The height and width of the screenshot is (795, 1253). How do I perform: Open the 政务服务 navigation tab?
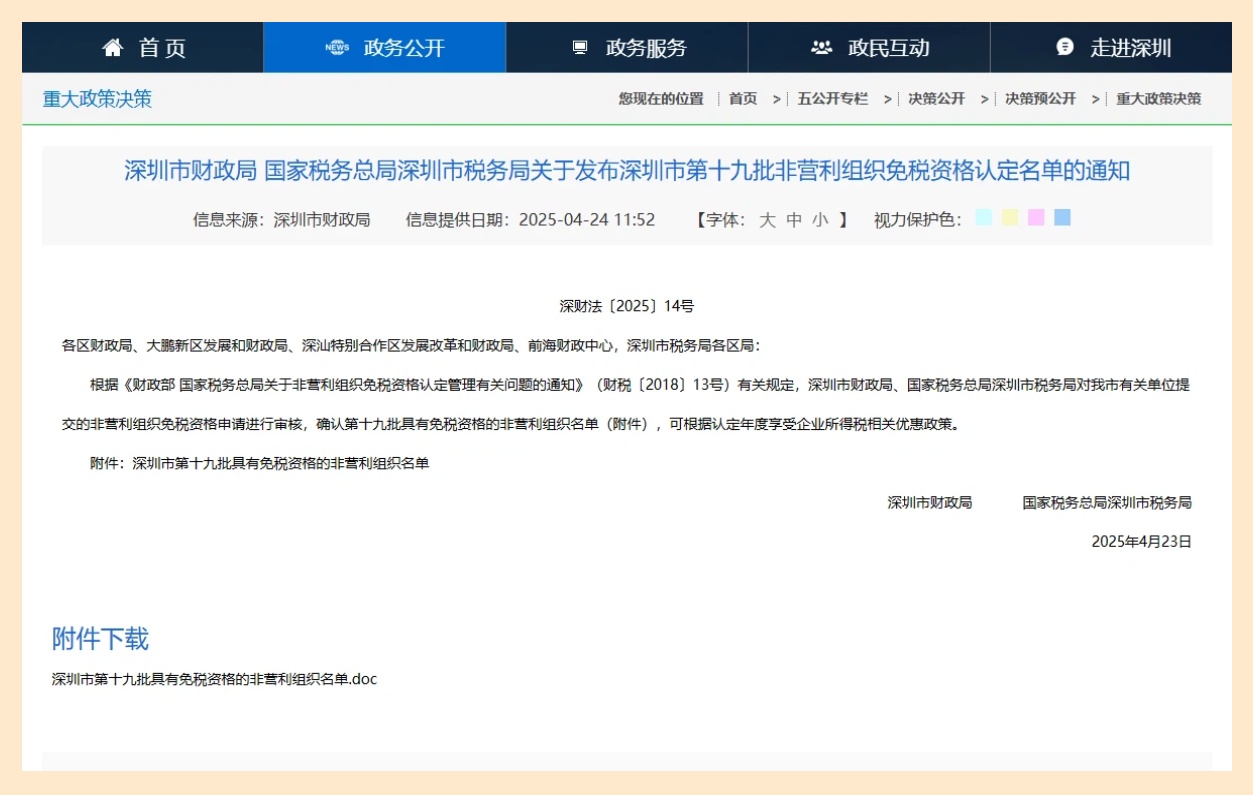click(x=646, y=48)
